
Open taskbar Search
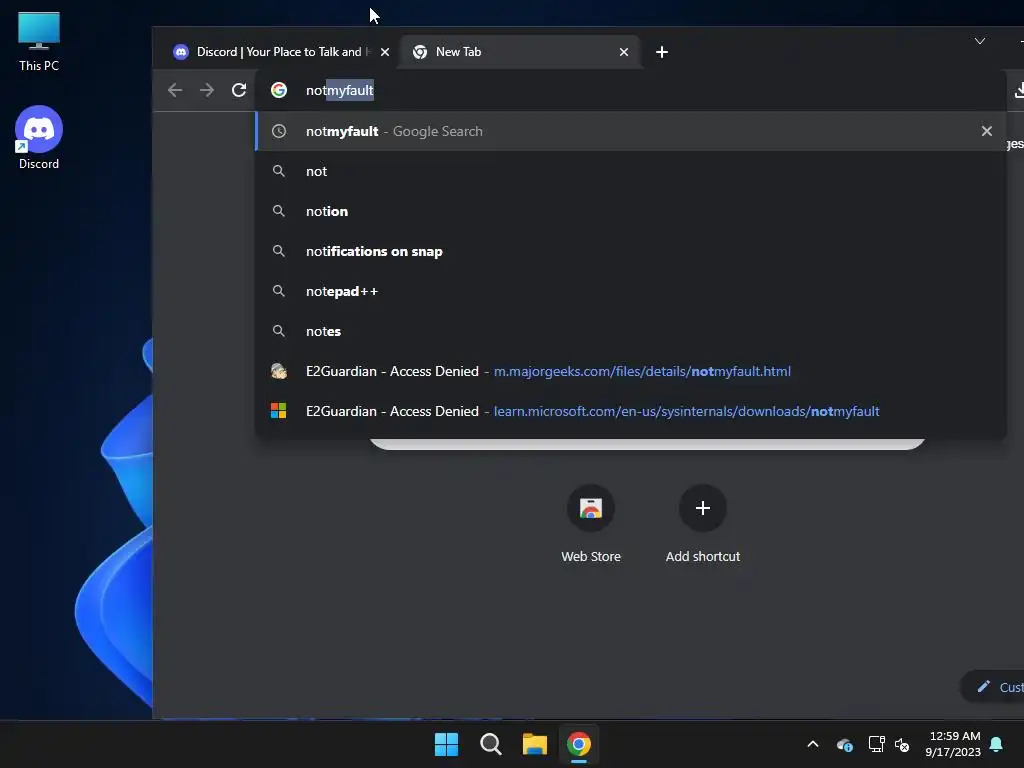pos(490,744)
